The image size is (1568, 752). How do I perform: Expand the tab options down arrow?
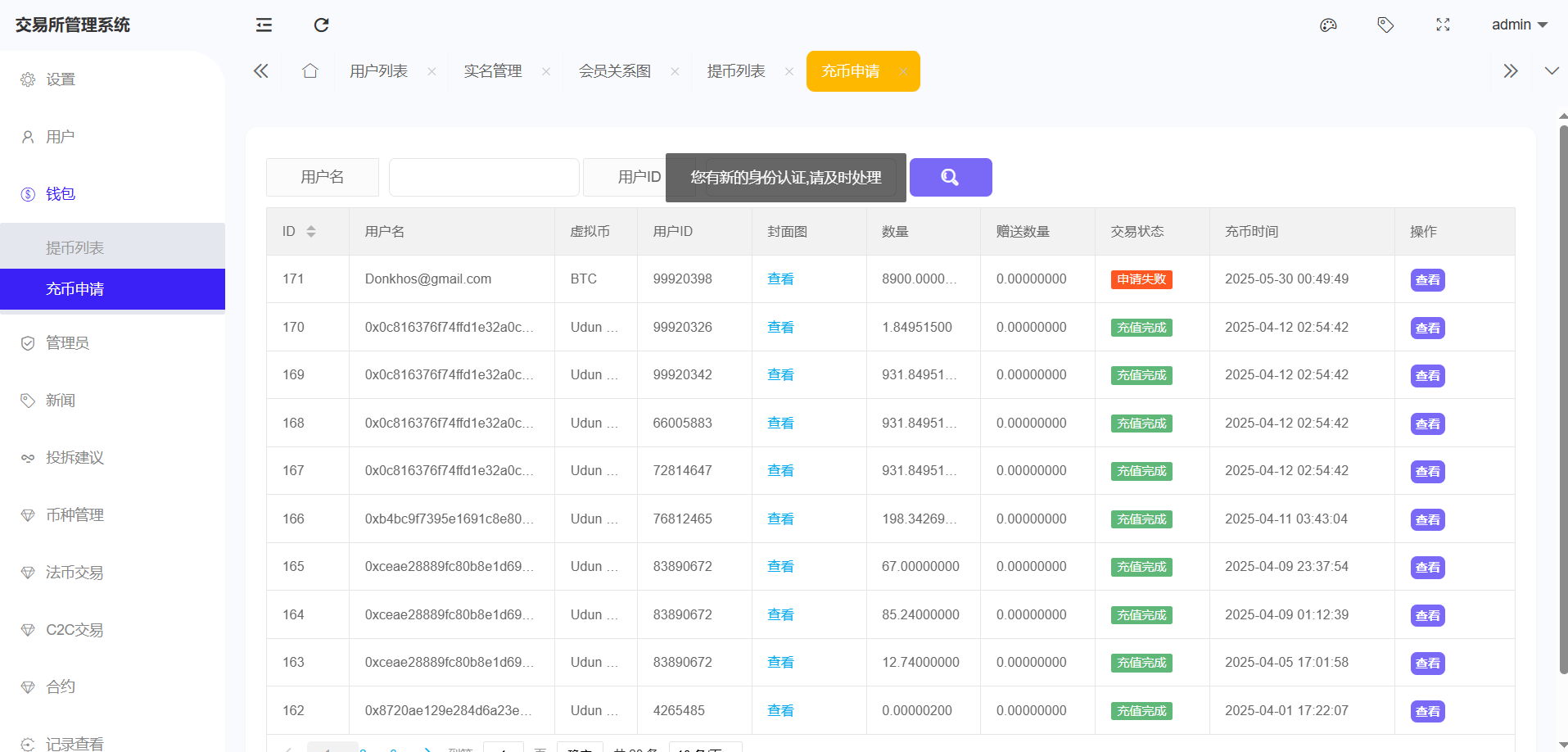tap(1551, 71)
